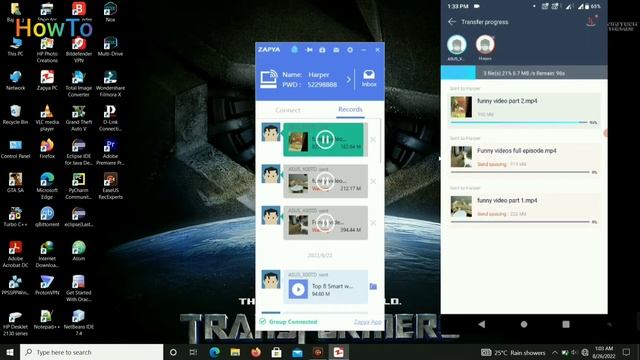This screenshot has height=360, width=640.
Task: Click funny video part 2.mp4 progress bar
Action: [519, 122]
